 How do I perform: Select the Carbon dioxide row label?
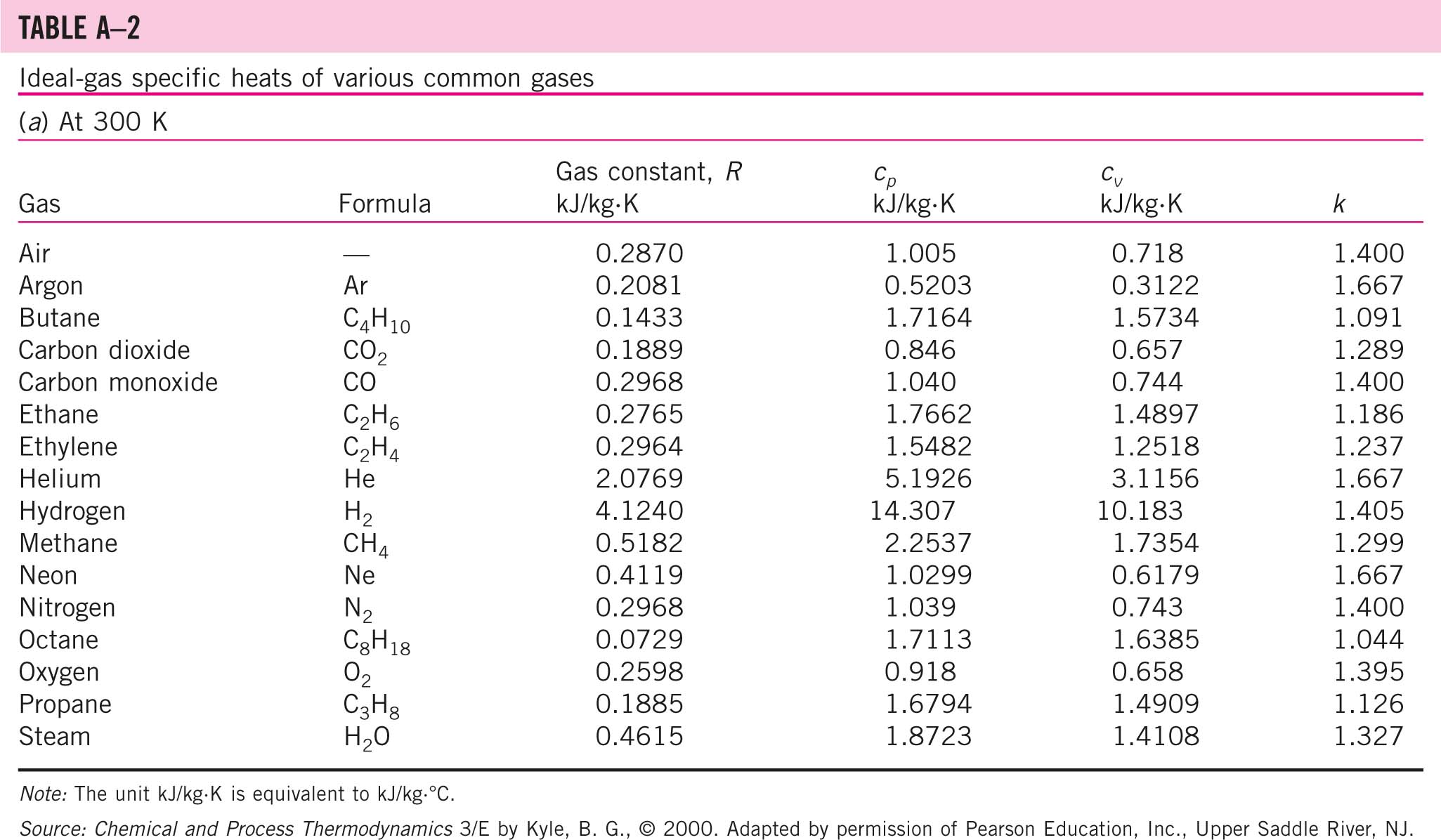104,350
